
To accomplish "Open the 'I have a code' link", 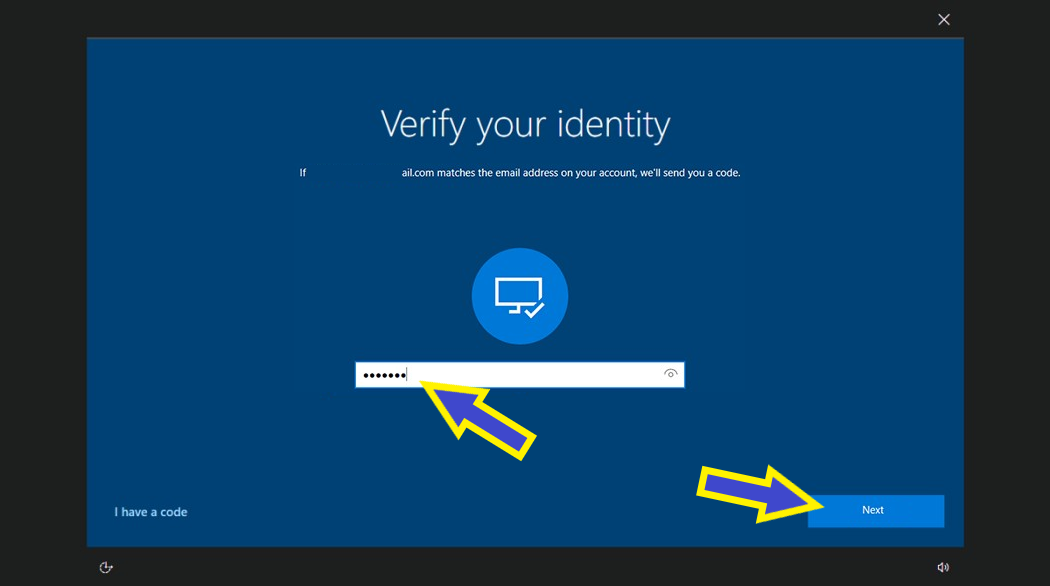I will 151,512.
